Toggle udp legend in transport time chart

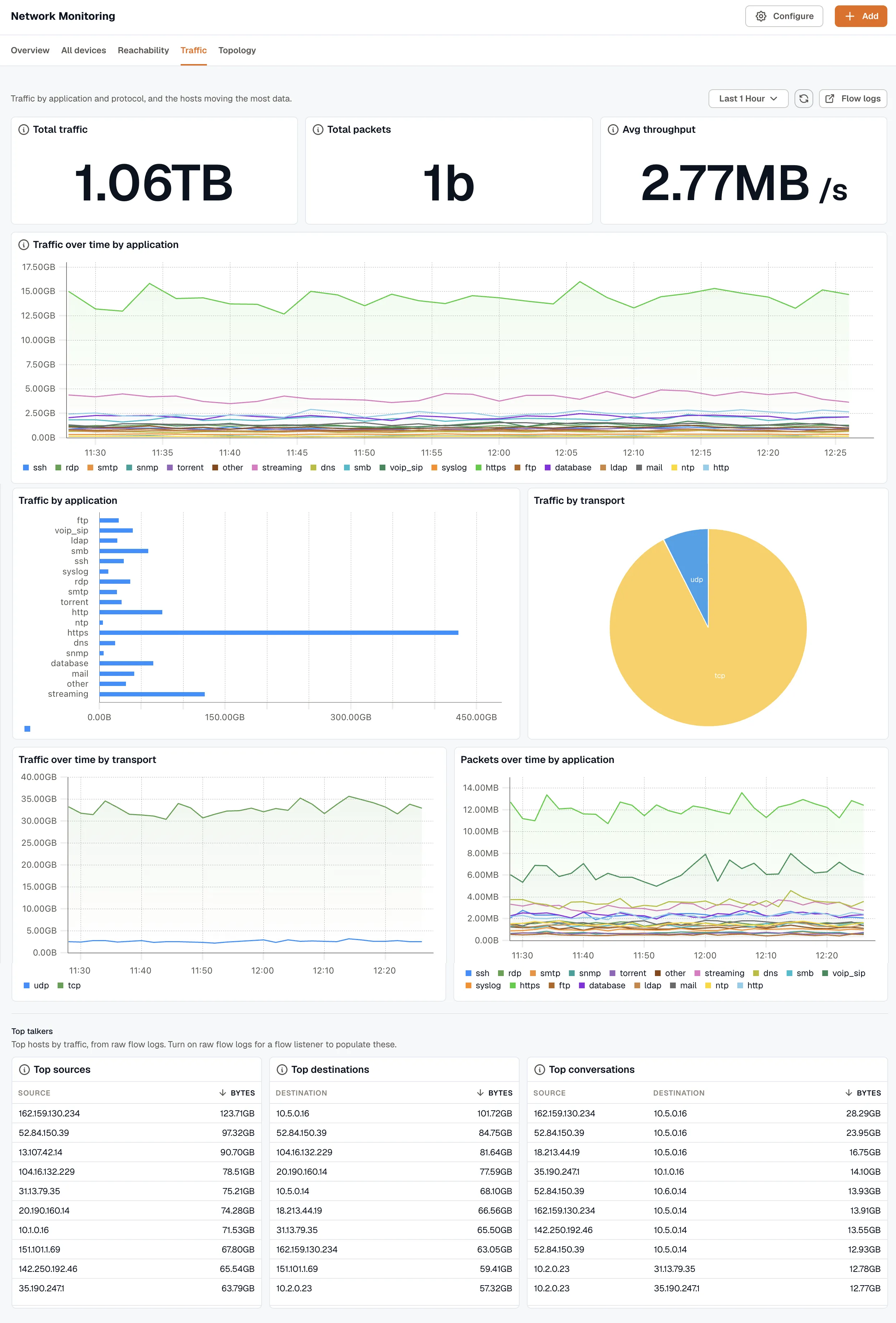tap(36, 985)
